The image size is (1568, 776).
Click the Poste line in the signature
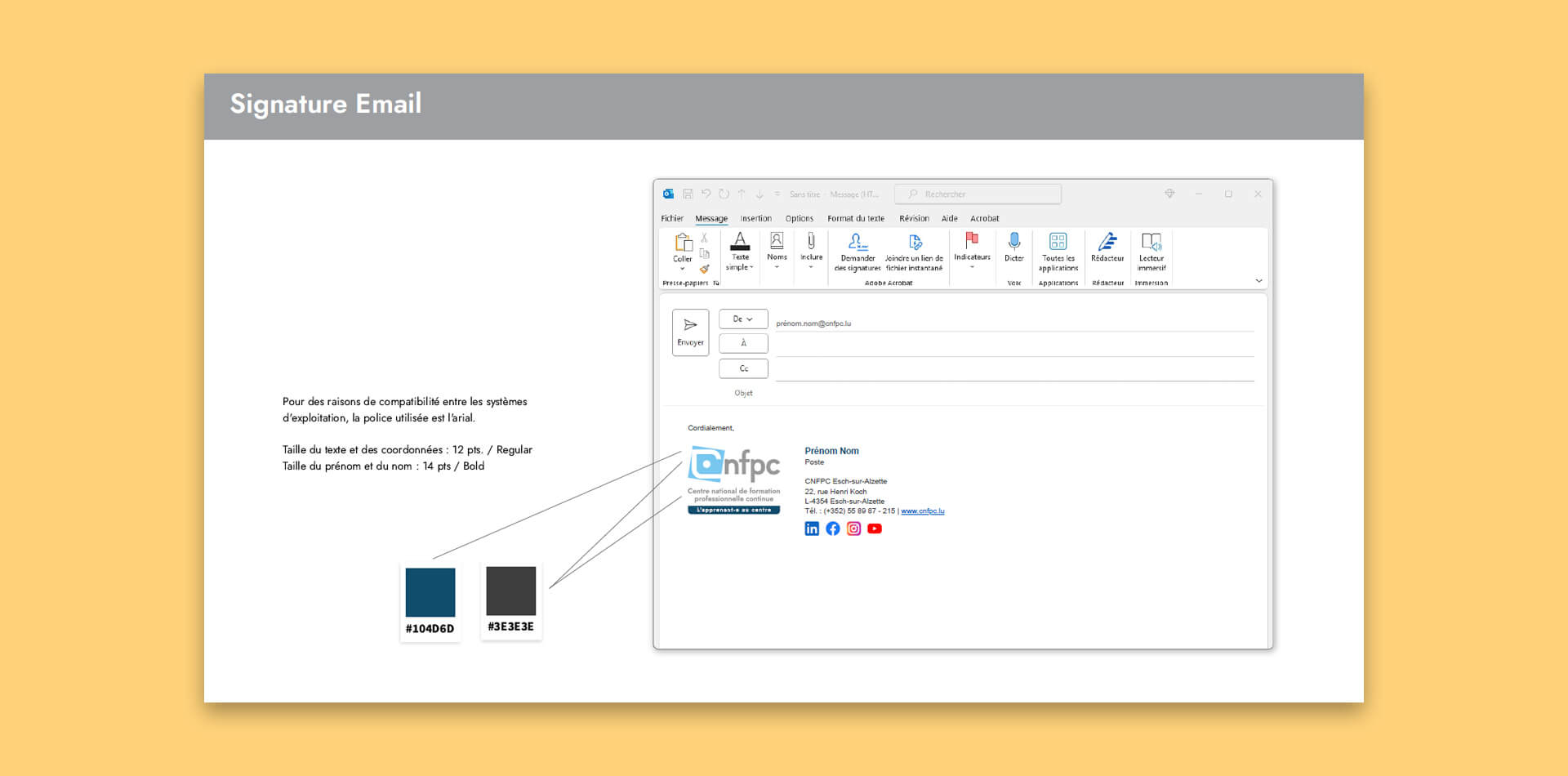(814, 462)
